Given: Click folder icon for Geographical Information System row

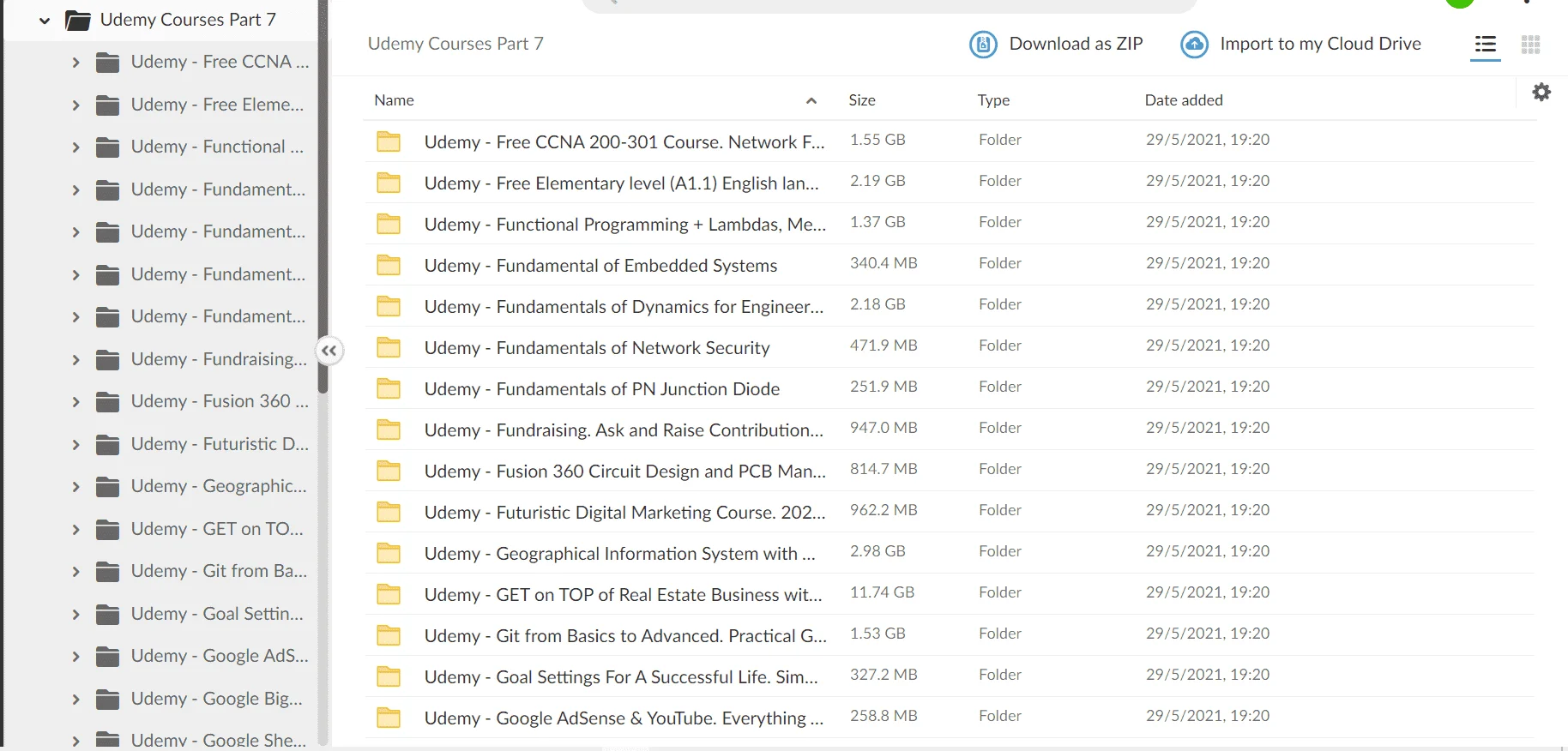Looking at the screenshot, I should [x=389, y=553].
